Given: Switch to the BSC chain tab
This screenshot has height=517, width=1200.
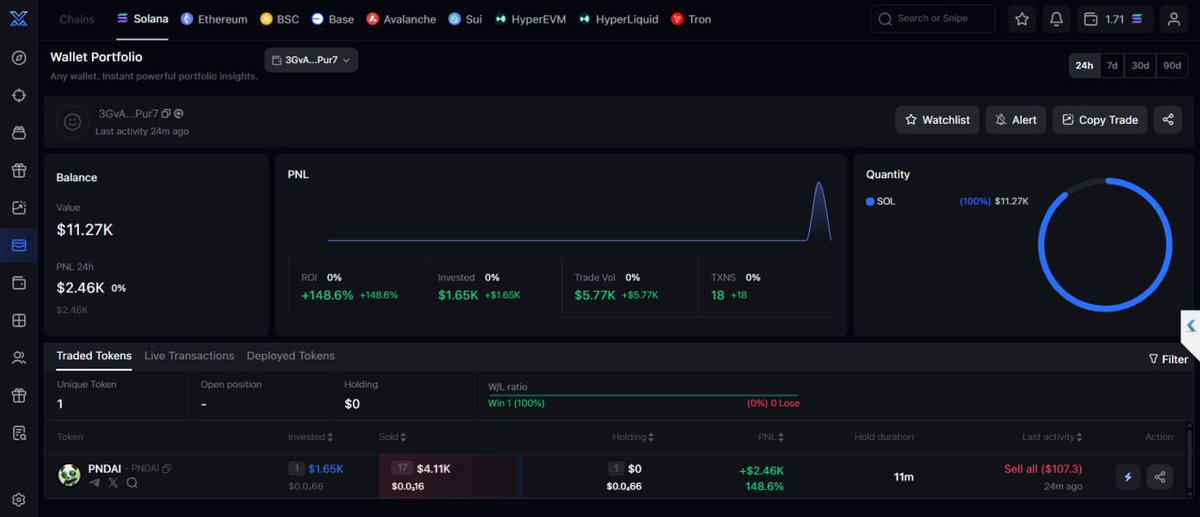Looking at the screenshot, I should [279, 19].
